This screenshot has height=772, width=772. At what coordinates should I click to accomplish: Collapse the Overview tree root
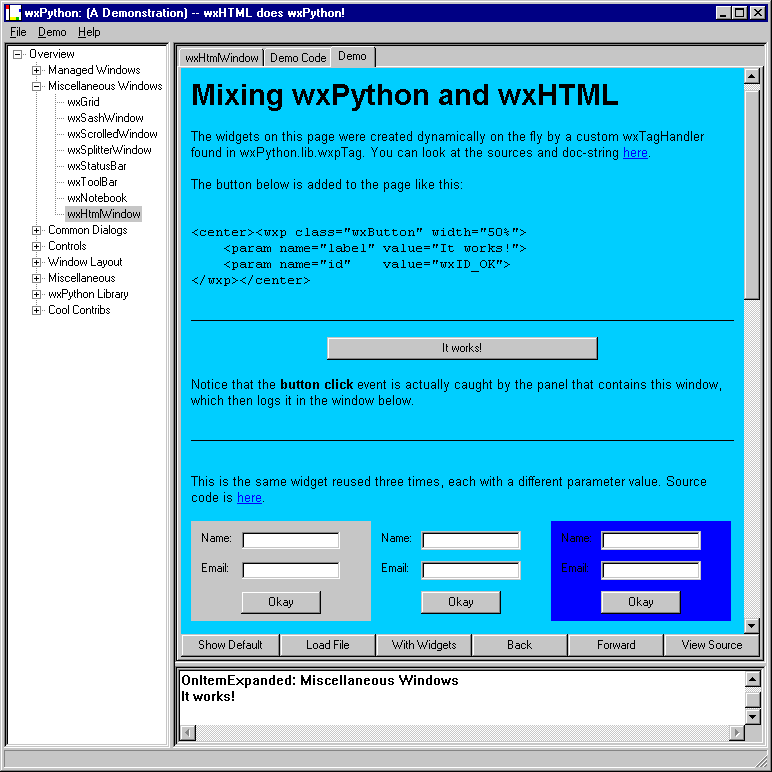coord(18,54)
